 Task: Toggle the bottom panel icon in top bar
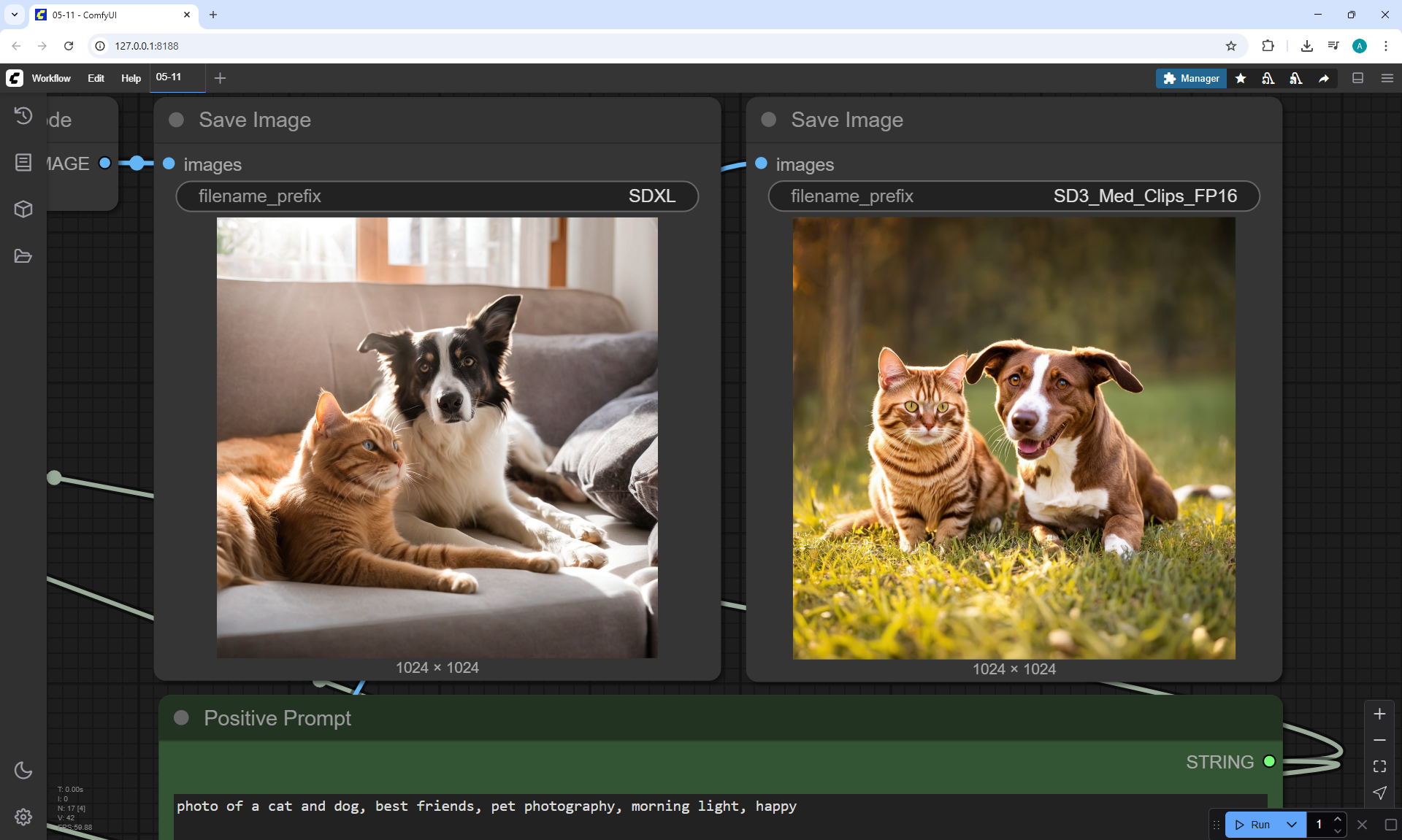pyautogui.click(x=1358, y=78)
